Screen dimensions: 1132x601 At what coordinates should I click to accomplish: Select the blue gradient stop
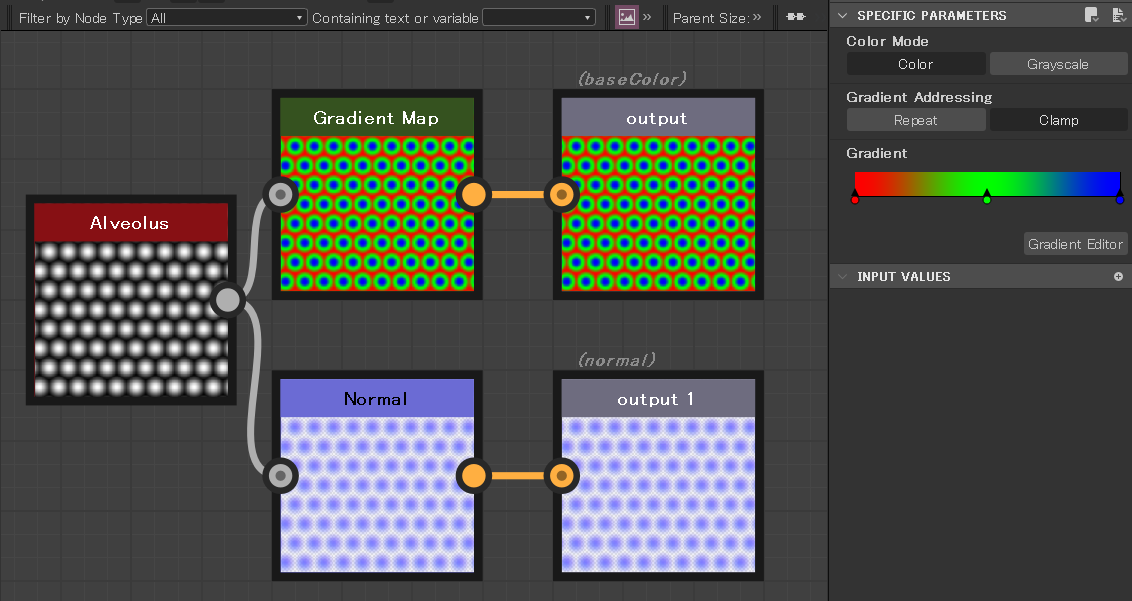(1120, 196)
